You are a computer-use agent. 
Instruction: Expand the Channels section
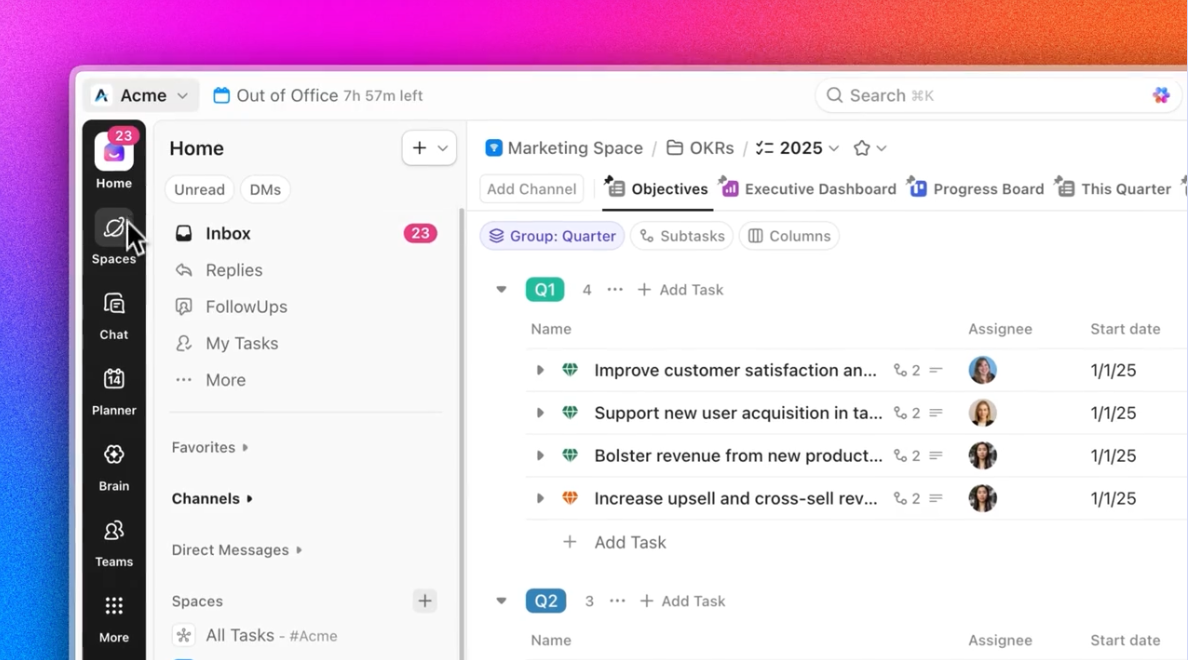[x=212, y=498]
